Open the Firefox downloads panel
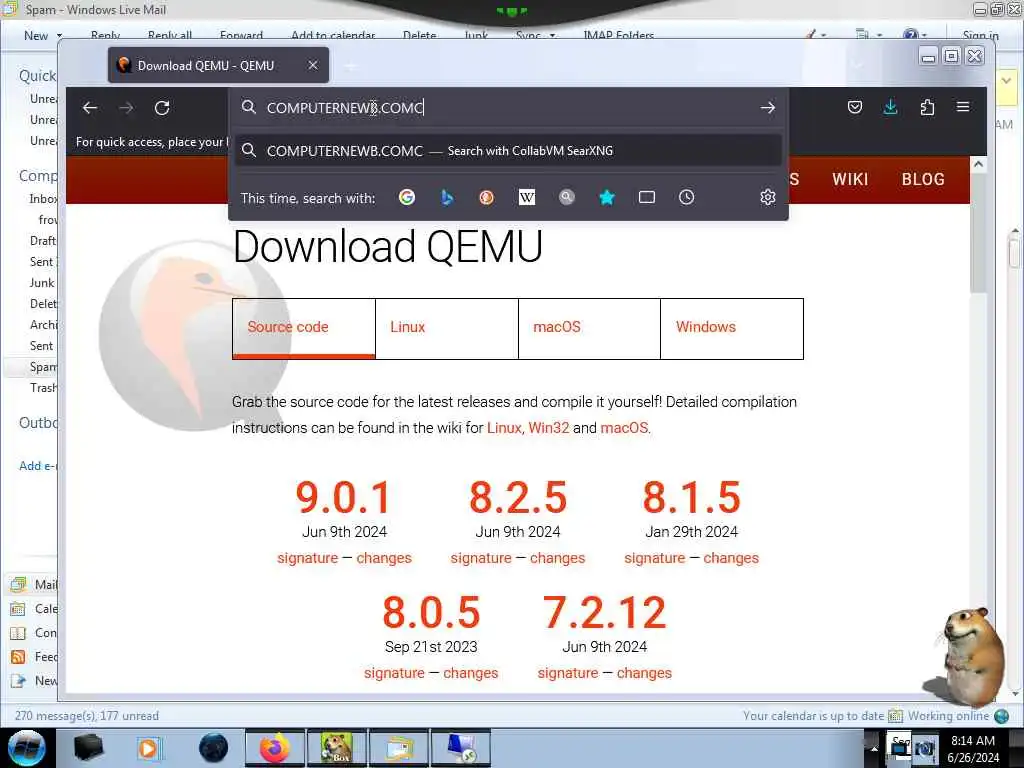Screen dimensions: 1024x768 [890, 107]
